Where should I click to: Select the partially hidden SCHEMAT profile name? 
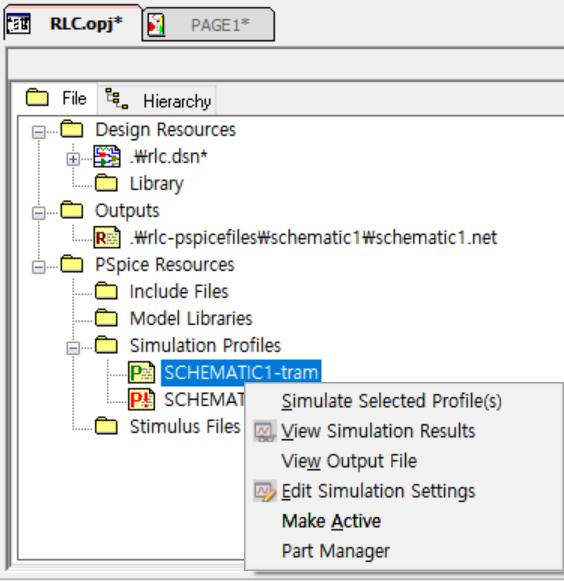tap(204, 399)
